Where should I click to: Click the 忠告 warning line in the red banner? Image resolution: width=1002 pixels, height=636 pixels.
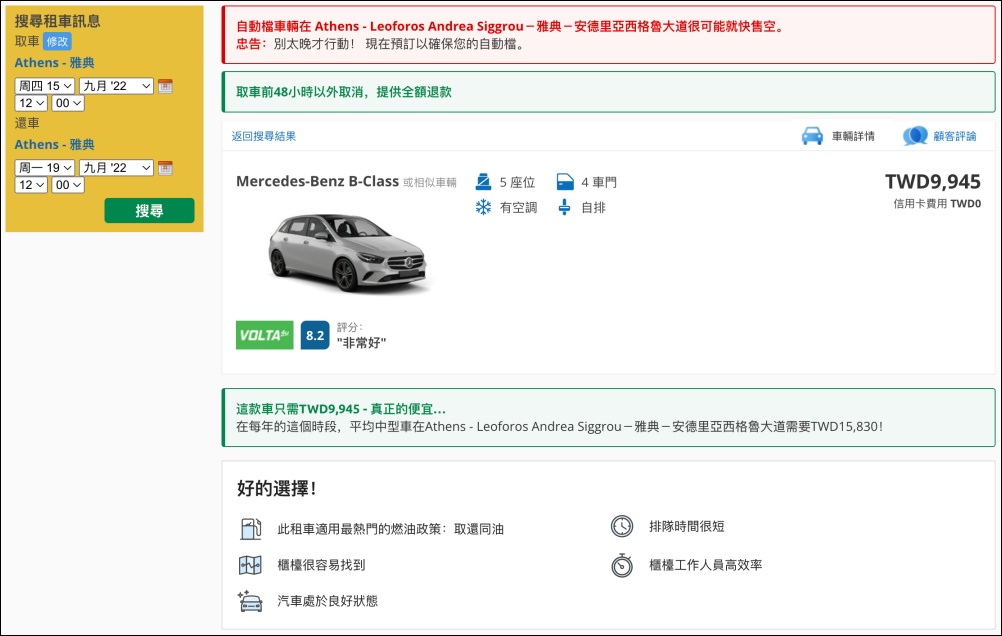[380, 44]
